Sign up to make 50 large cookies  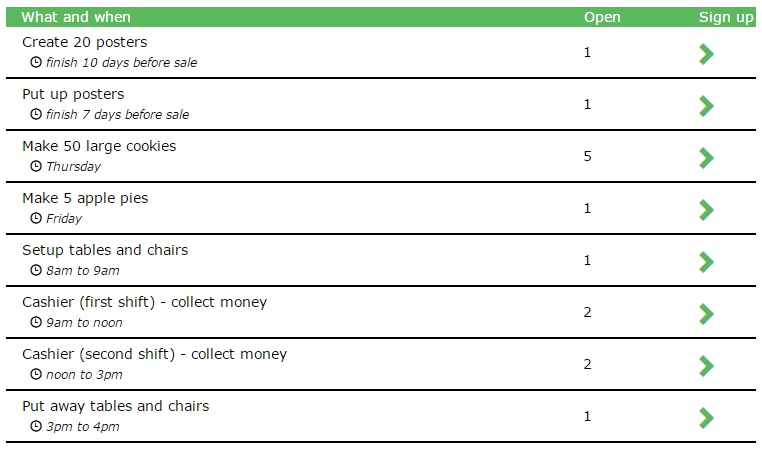click(706, 158)
